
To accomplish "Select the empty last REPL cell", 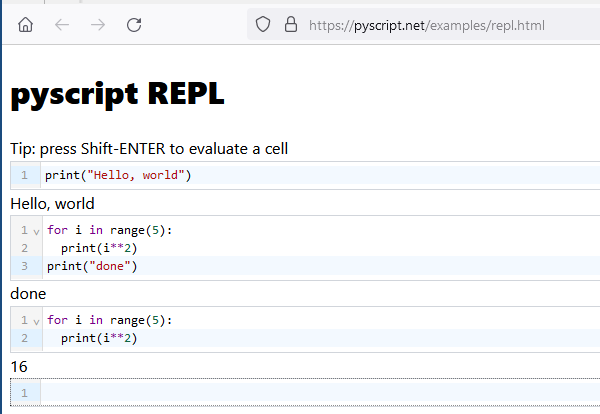I will [x=300, y=393].
